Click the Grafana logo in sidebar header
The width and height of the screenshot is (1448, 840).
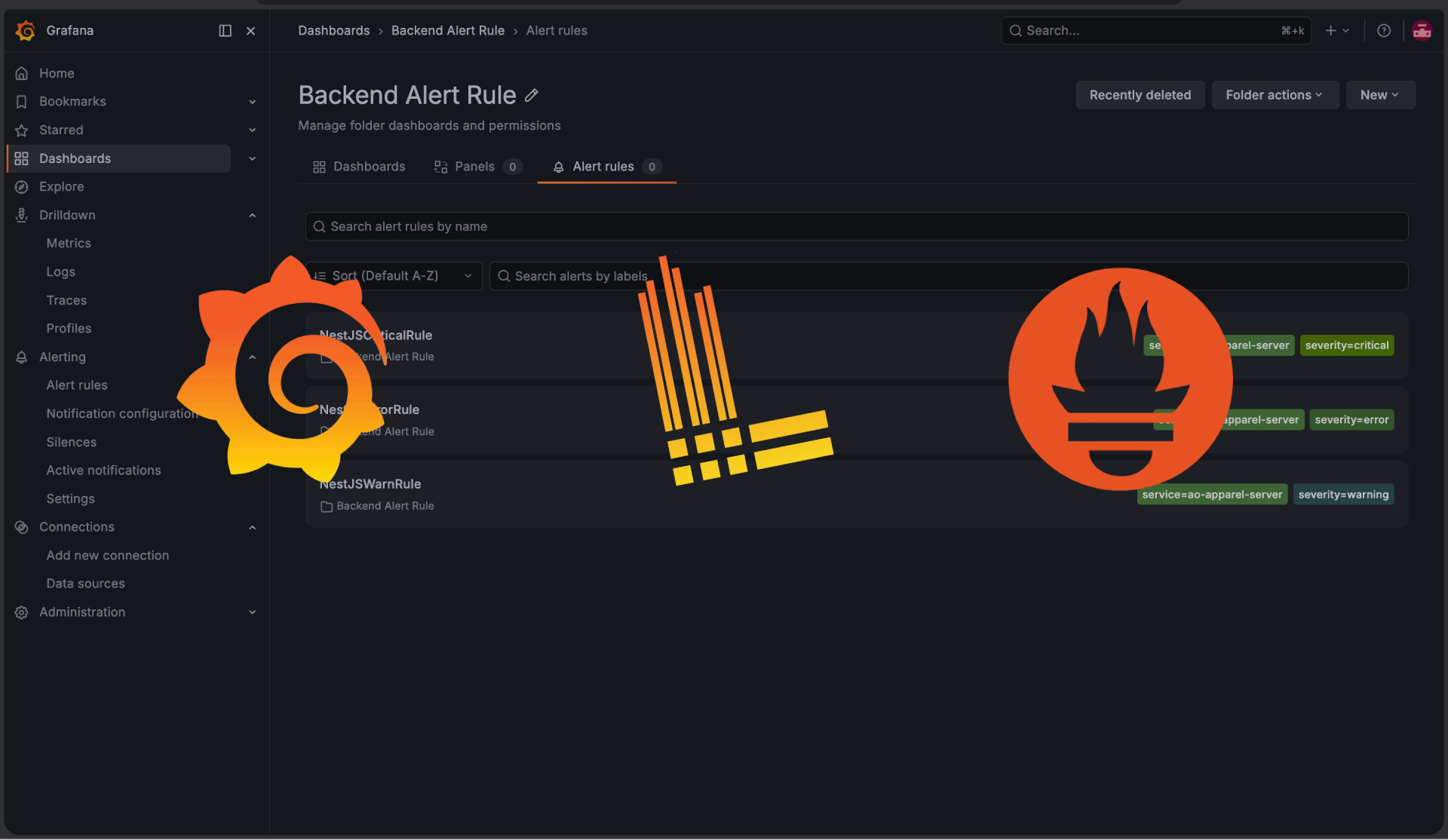click(x=26, y=31)
